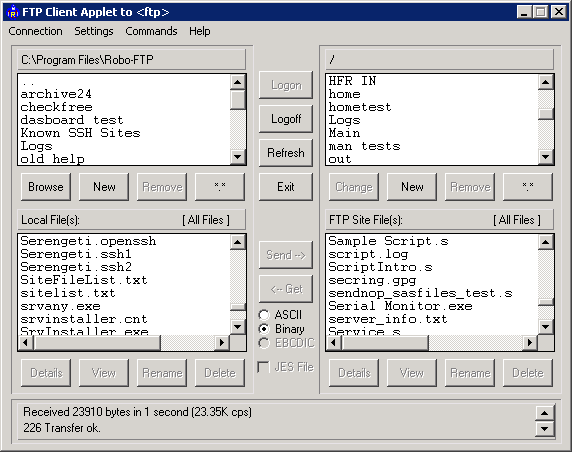Click the Browse button for local folder
Image resolution: width=572 pixels, height=452 pixels.
click(46, 187)
